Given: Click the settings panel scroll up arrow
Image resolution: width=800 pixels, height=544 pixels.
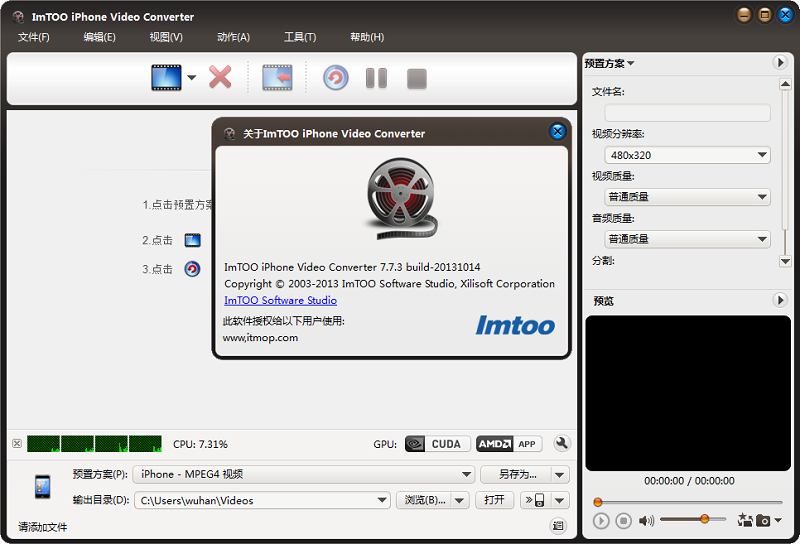Looking at the screenshot, I should click(785, 84).
